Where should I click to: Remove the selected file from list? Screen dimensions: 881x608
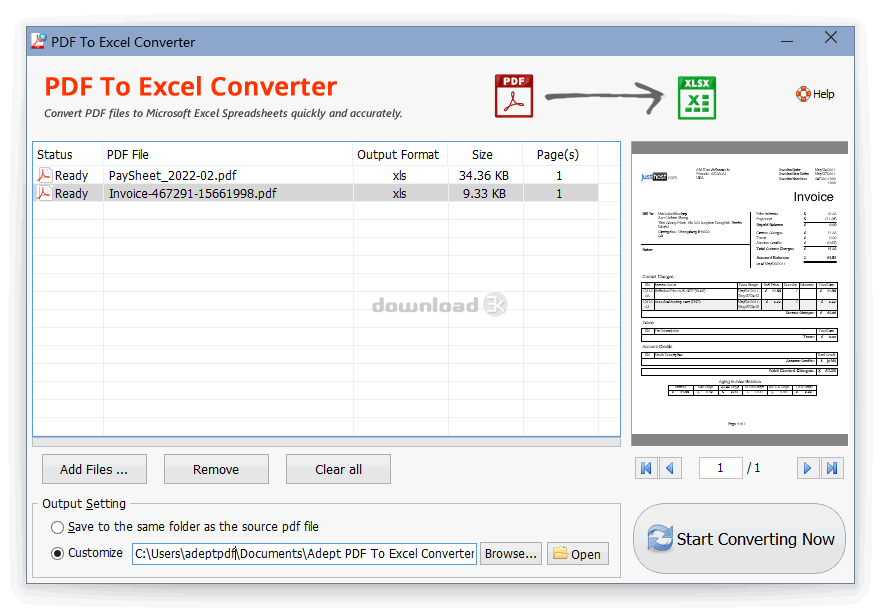pos(216,469)
